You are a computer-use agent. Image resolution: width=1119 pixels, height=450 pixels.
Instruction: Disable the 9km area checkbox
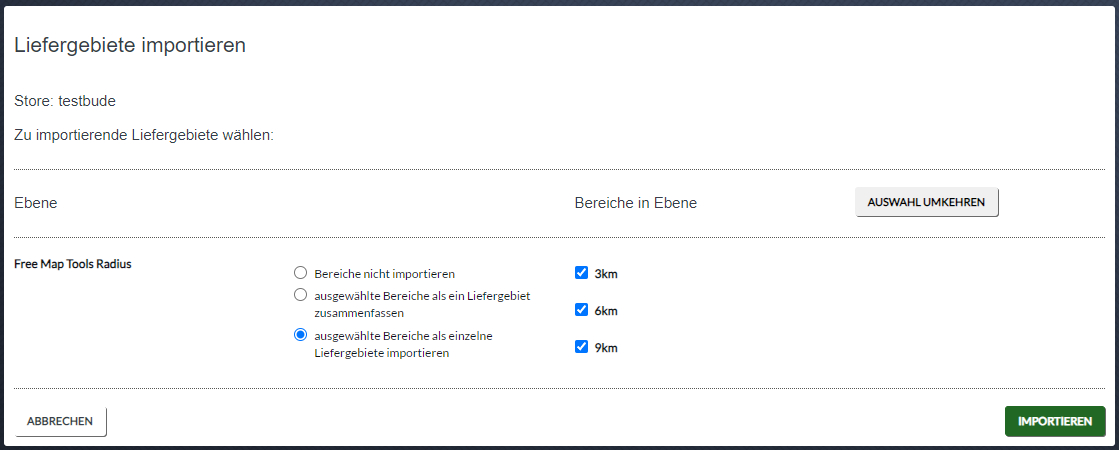click(581, 347)
